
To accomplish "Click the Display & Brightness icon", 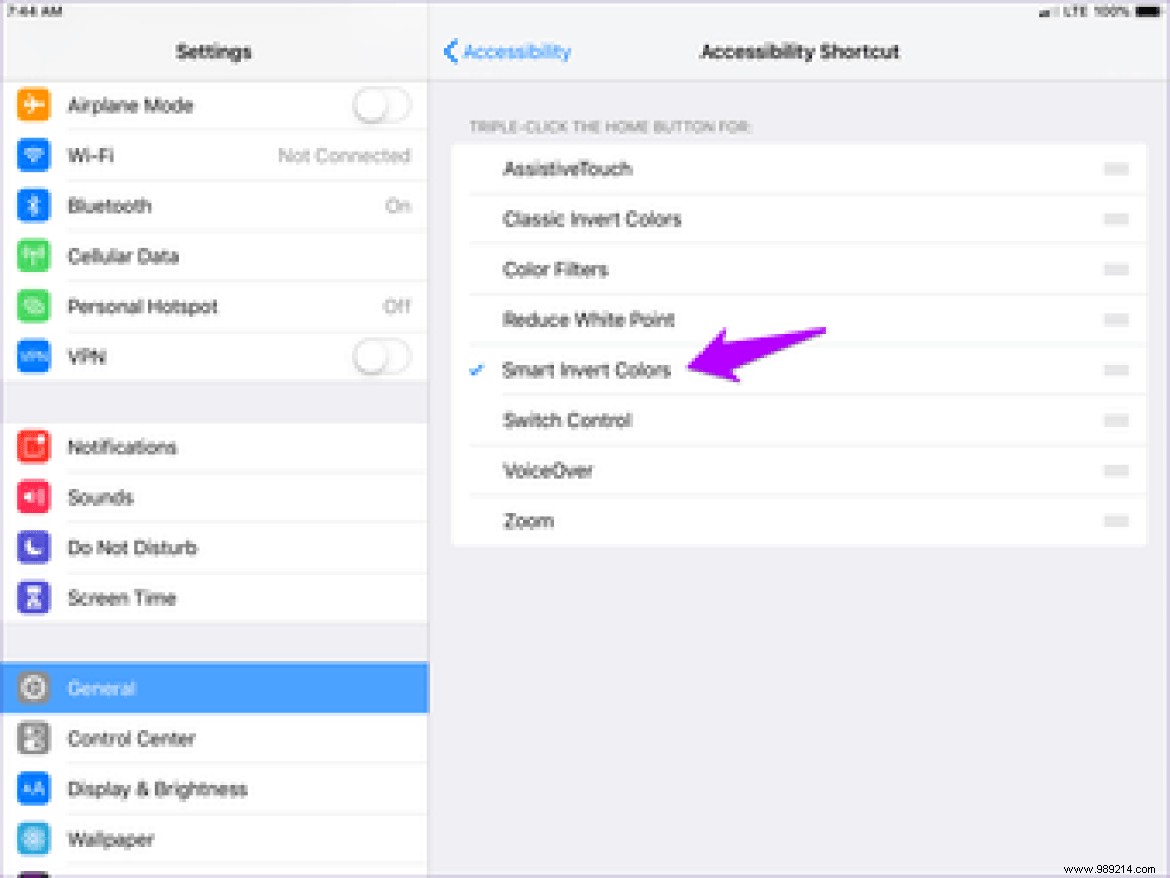I will (x=36, y=789).
